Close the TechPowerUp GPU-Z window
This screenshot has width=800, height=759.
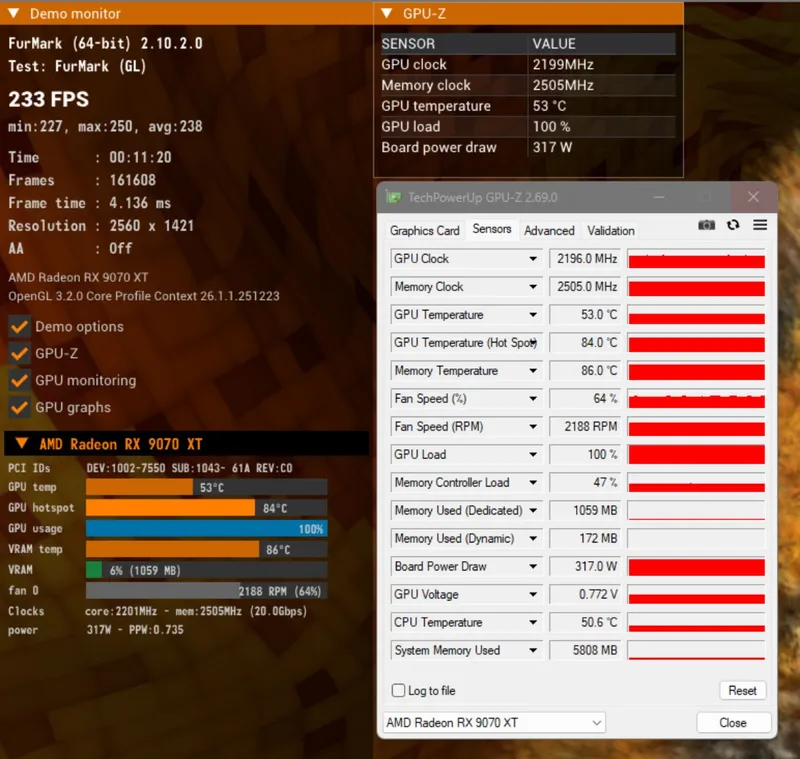(x=753, y=197)
